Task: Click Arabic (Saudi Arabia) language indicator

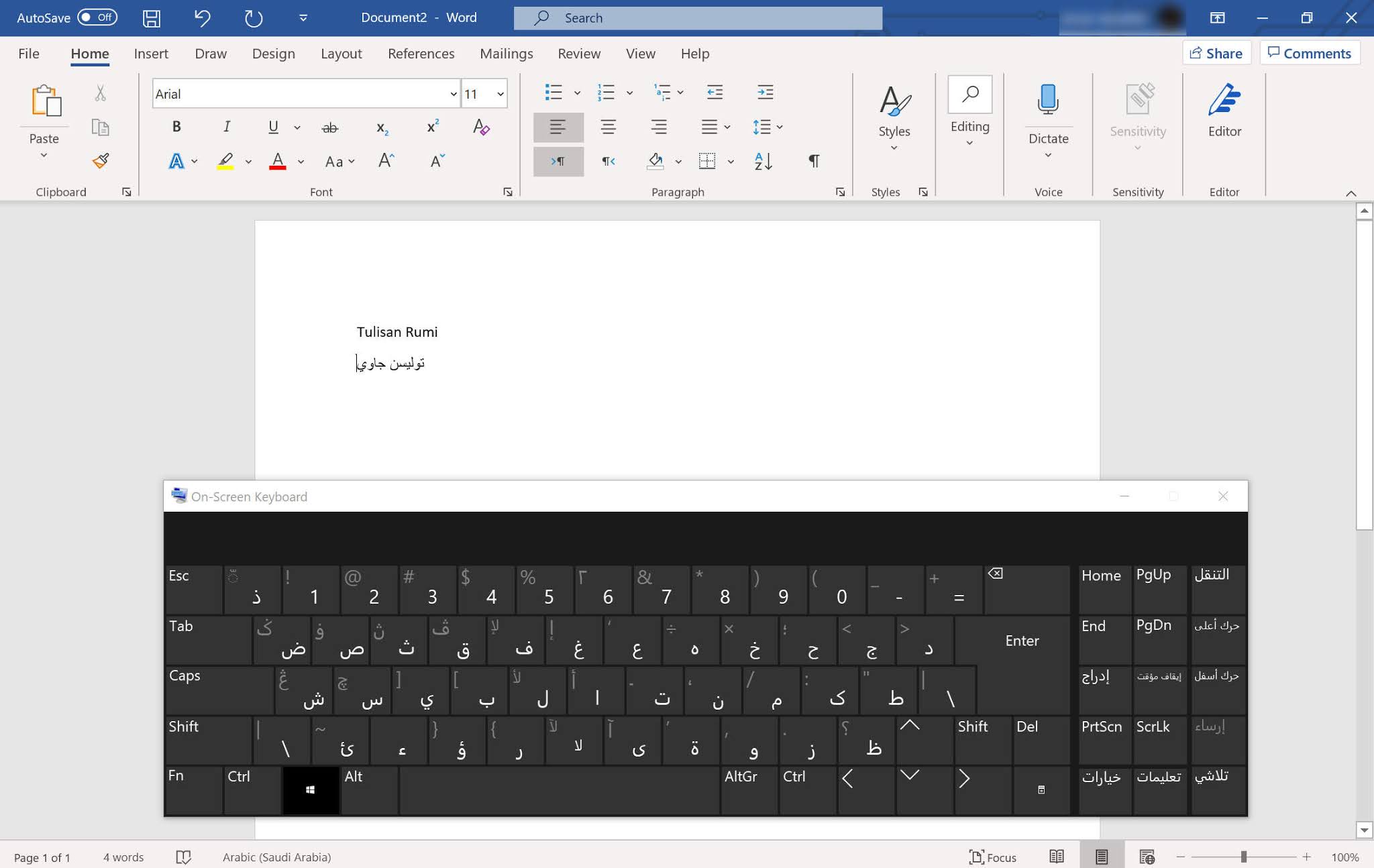Action: pos(276,857)
